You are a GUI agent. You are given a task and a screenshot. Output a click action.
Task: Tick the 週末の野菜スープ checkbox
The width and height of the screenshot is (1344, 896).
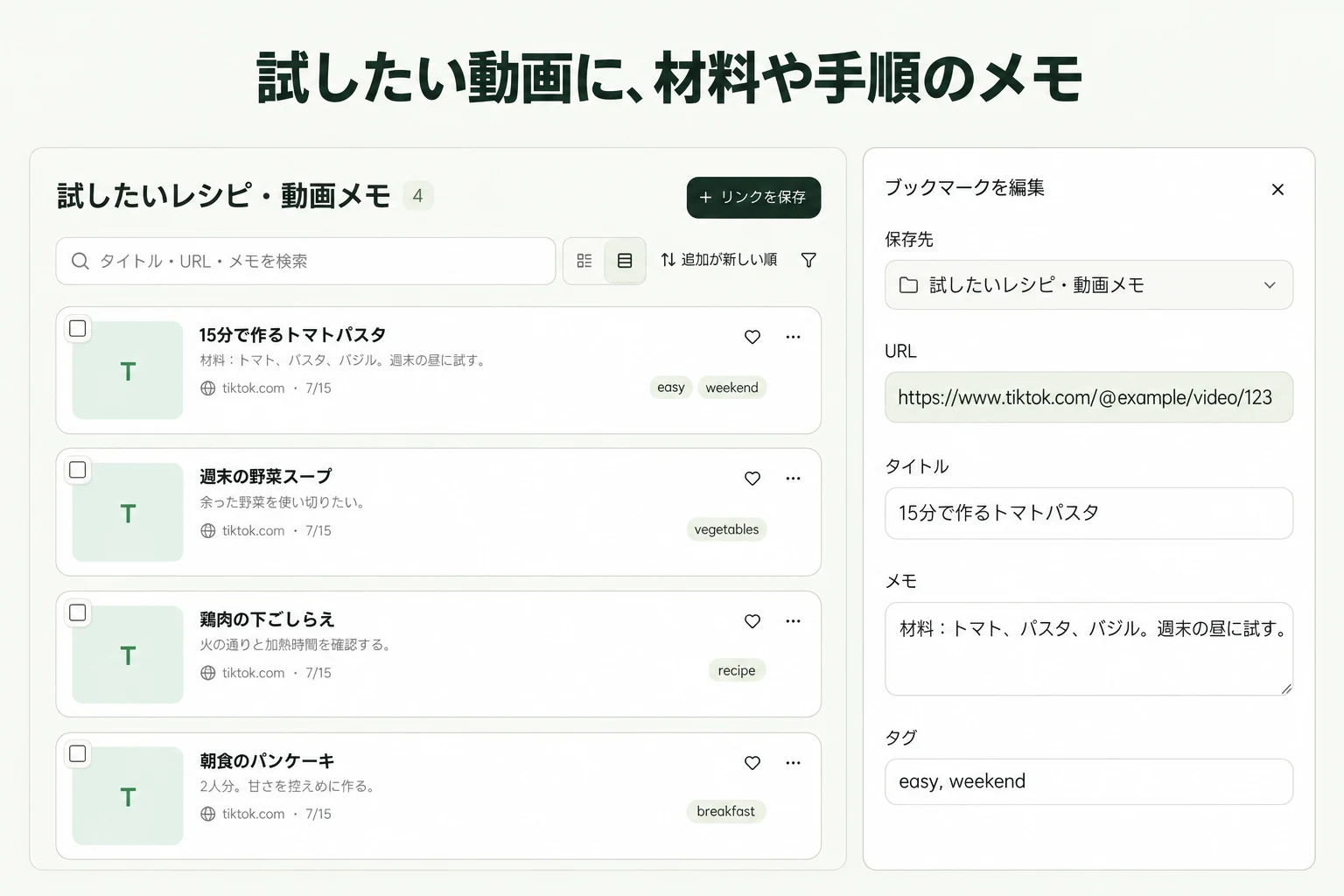click(78, 470)
